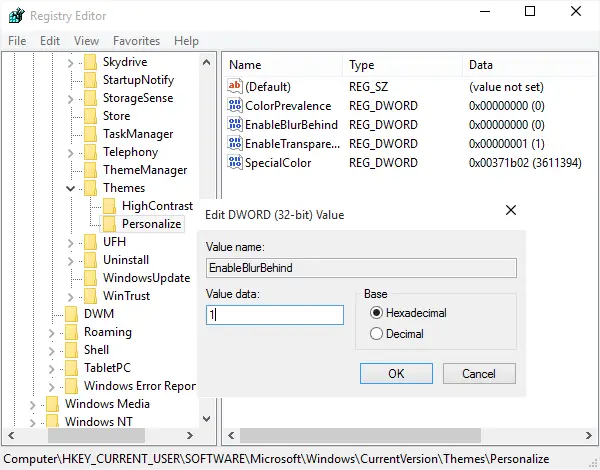Click the SpecialColor DWORD icon

(235, 162)
